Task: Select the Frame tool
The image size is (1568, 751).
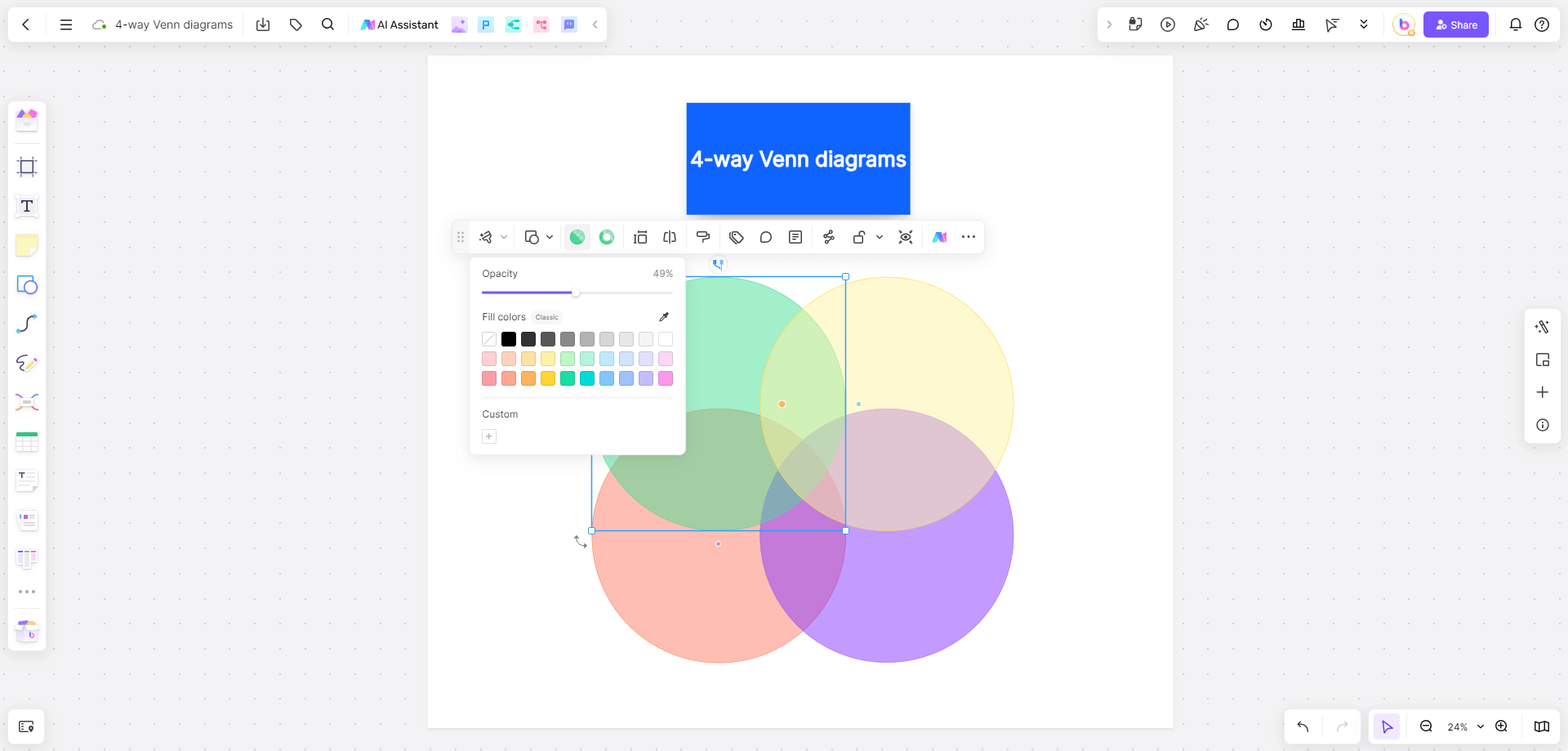Action: tap(27, 167)
